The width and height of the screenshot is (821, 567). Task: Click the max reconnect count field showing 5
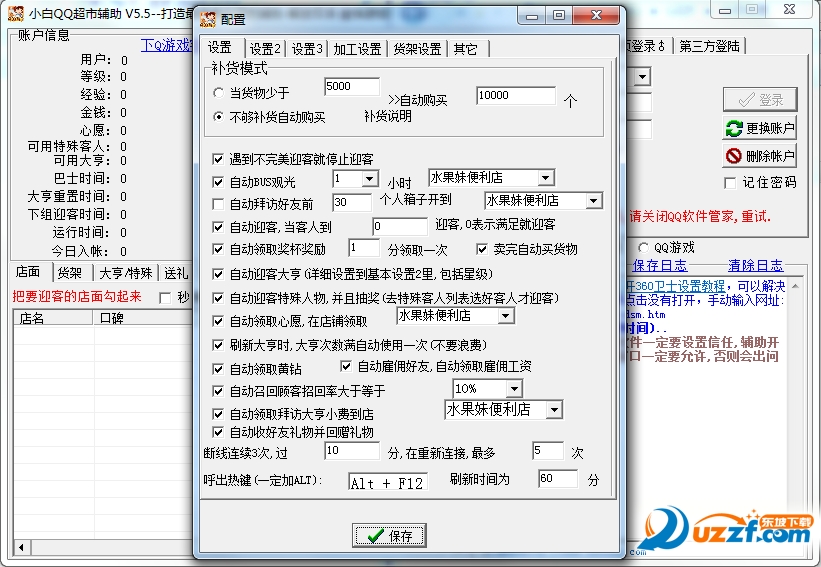point(548,451)
